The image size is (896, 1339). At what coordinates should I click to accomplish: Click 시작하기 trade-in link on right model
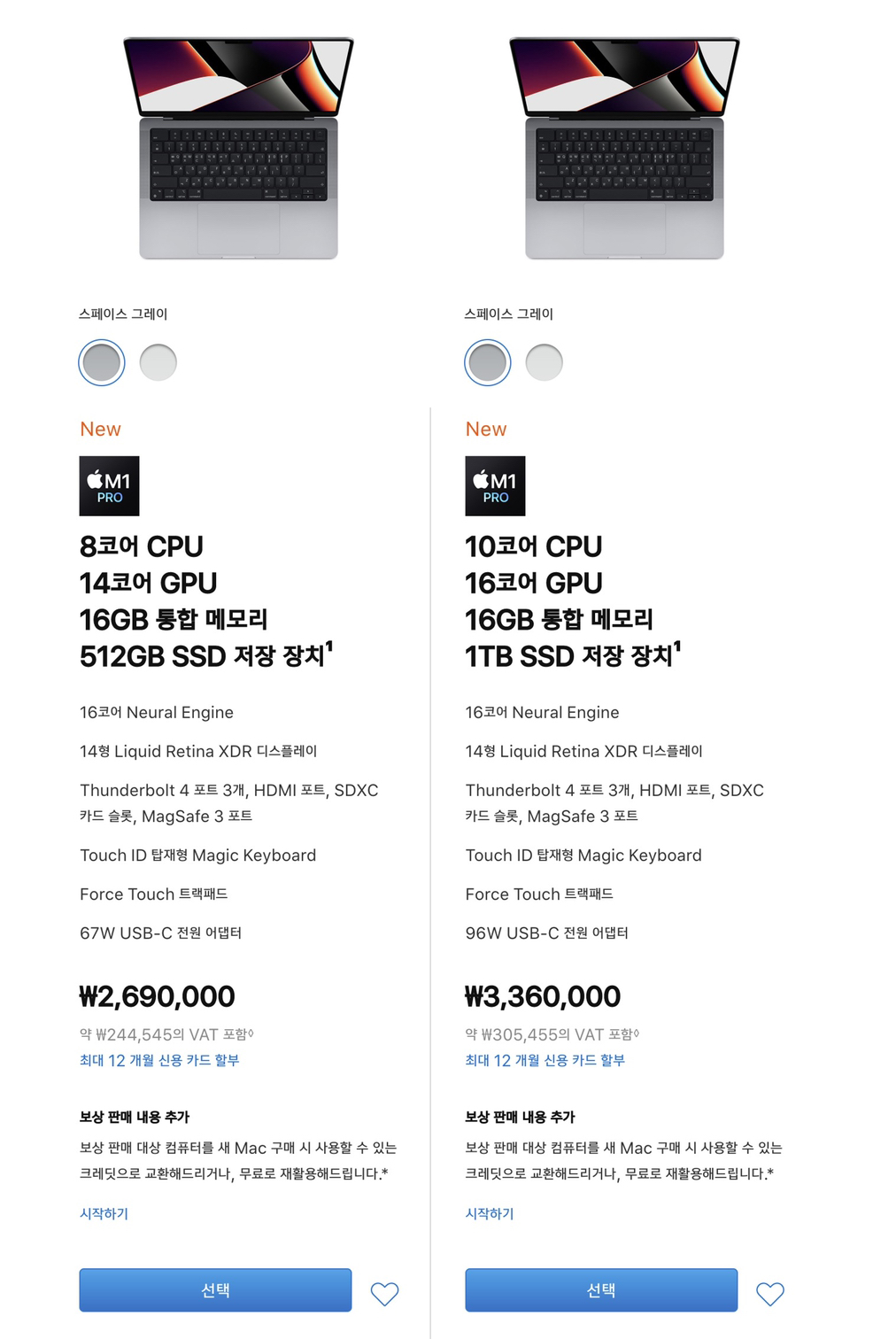[490, 1213]
